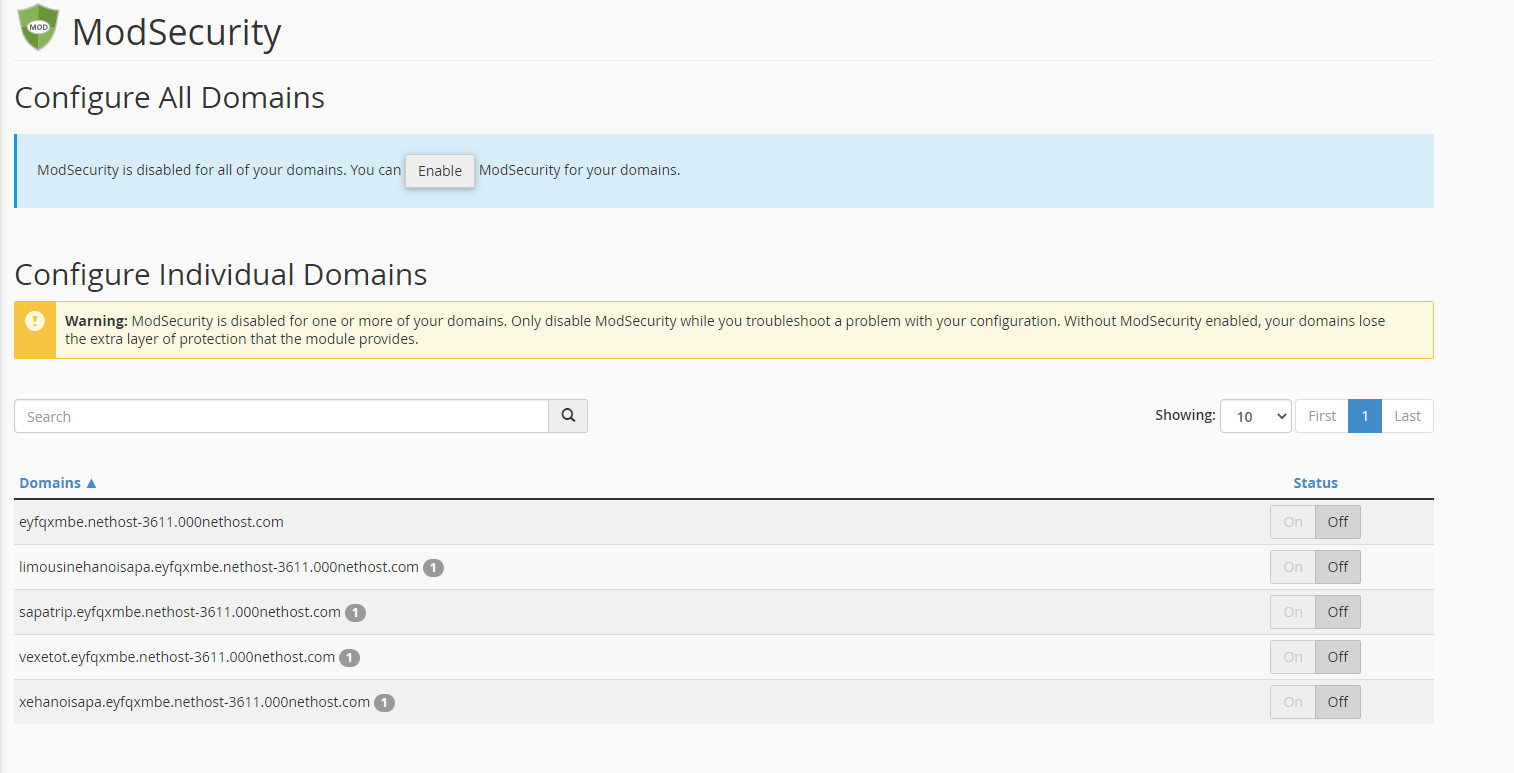Sort by the Status column header
1514x773 pixels.
point(1315,483)
